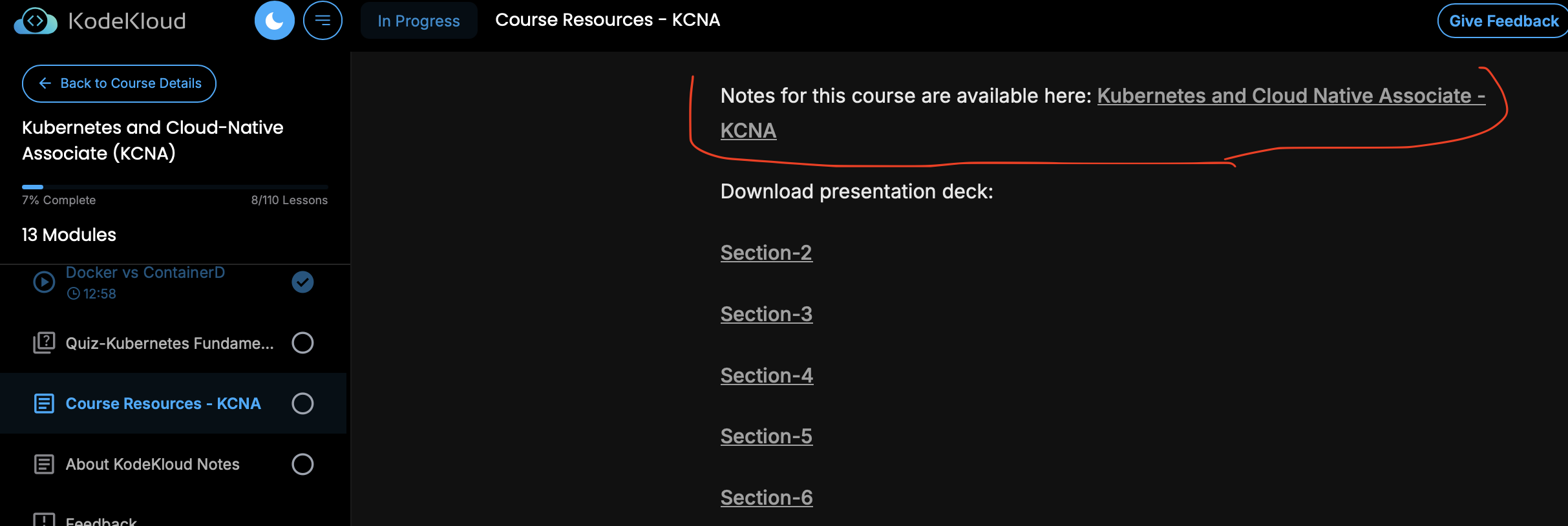Open the About KodeKloud Notes lesson
This screenshot has width=1568, height=526.
tap(153, 465)
